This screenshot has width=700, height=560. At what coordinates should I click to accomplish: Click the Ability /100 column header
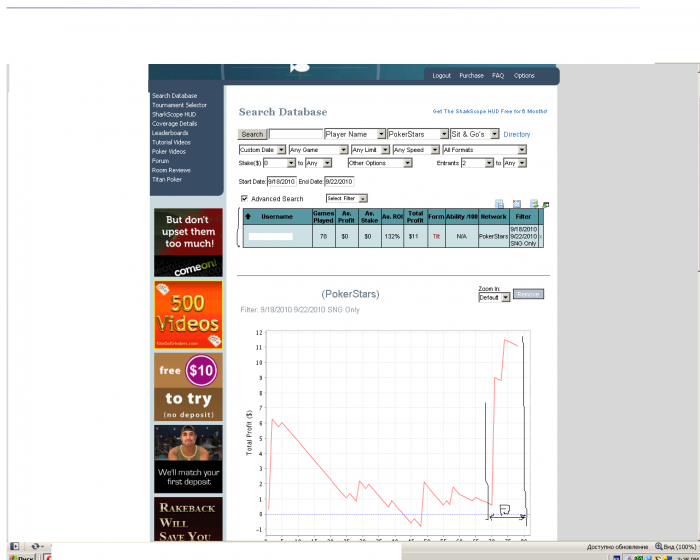coord(462,217)
